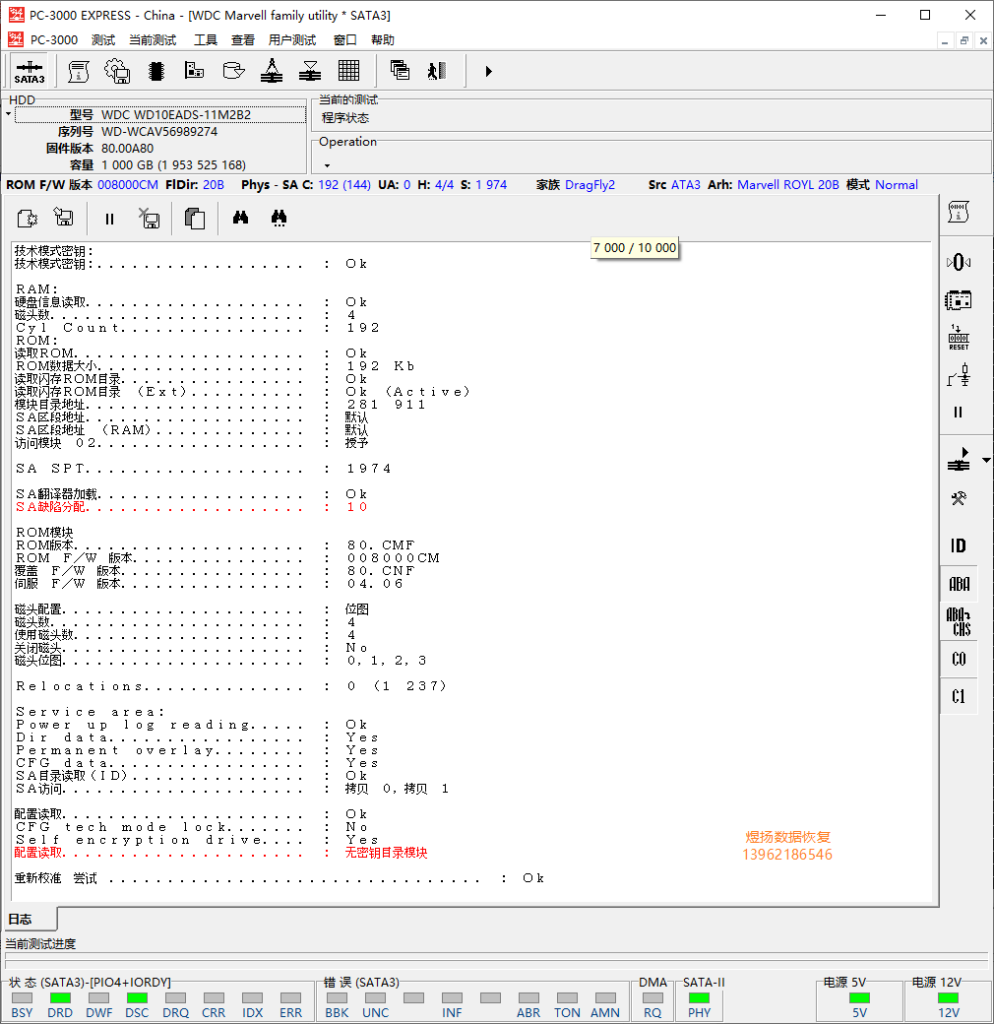Open the dropdown arrow beside sidebar run icon
Screen dimensions: 994x1024
[986, 461]
